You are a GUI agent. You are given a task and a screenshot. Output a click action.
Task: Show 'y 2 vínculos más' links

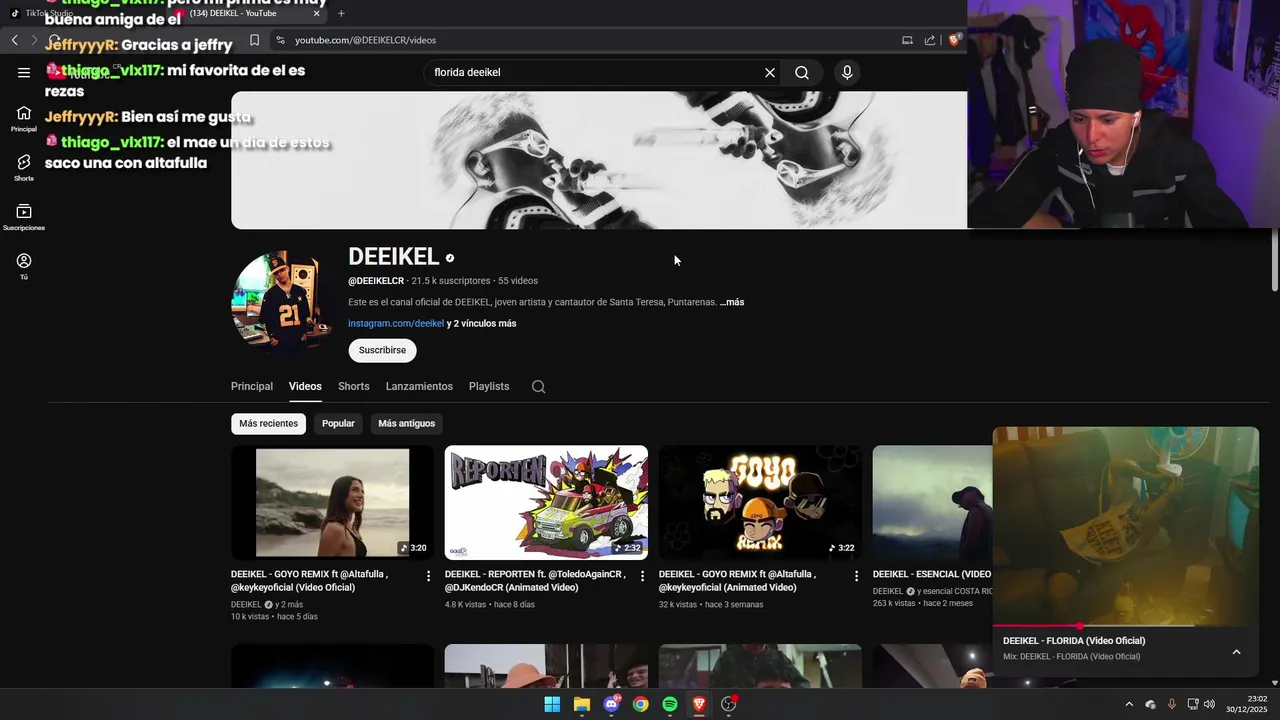481,323
